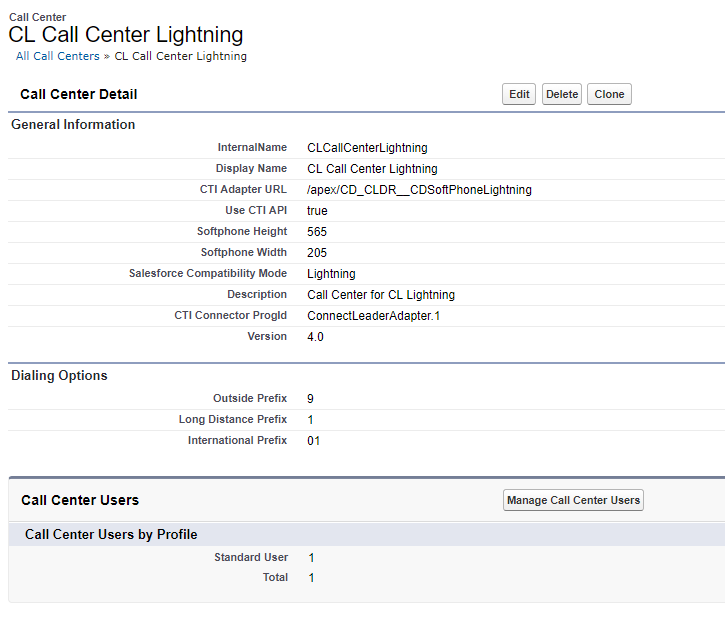
Task: Click the International Prefix label
Action: pos(238,440)
